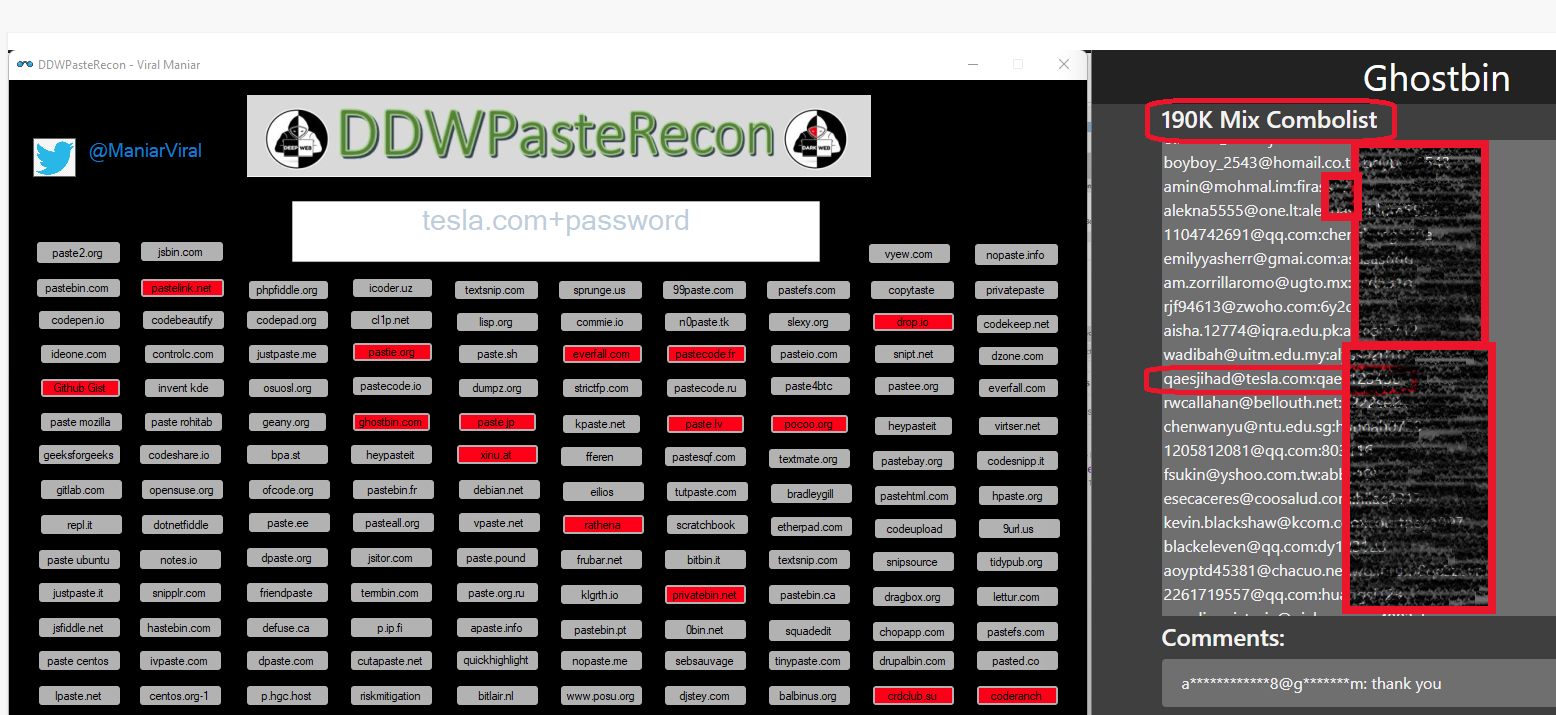Viewport: 1556px width, 715px height.
Task: Click the Twitter bird icon
Action: click(54, 157)
